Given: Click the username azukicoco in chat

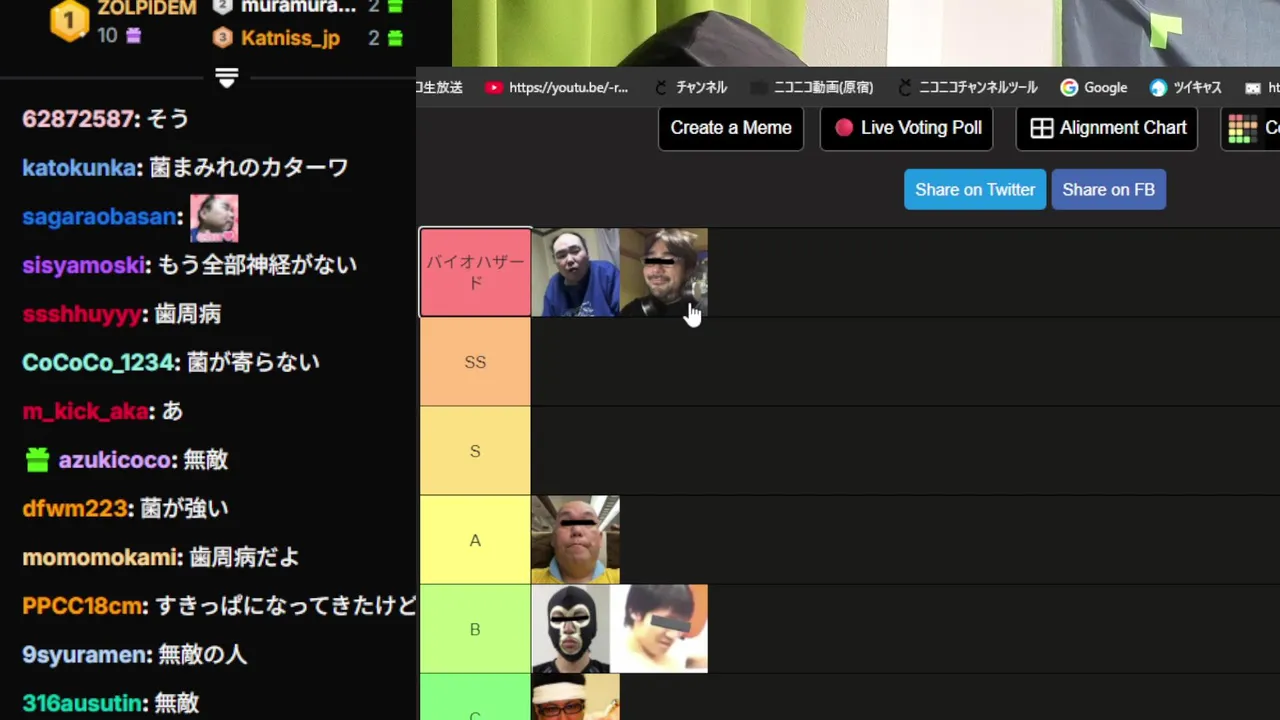Looking at the screenshot, I should 115,460.
